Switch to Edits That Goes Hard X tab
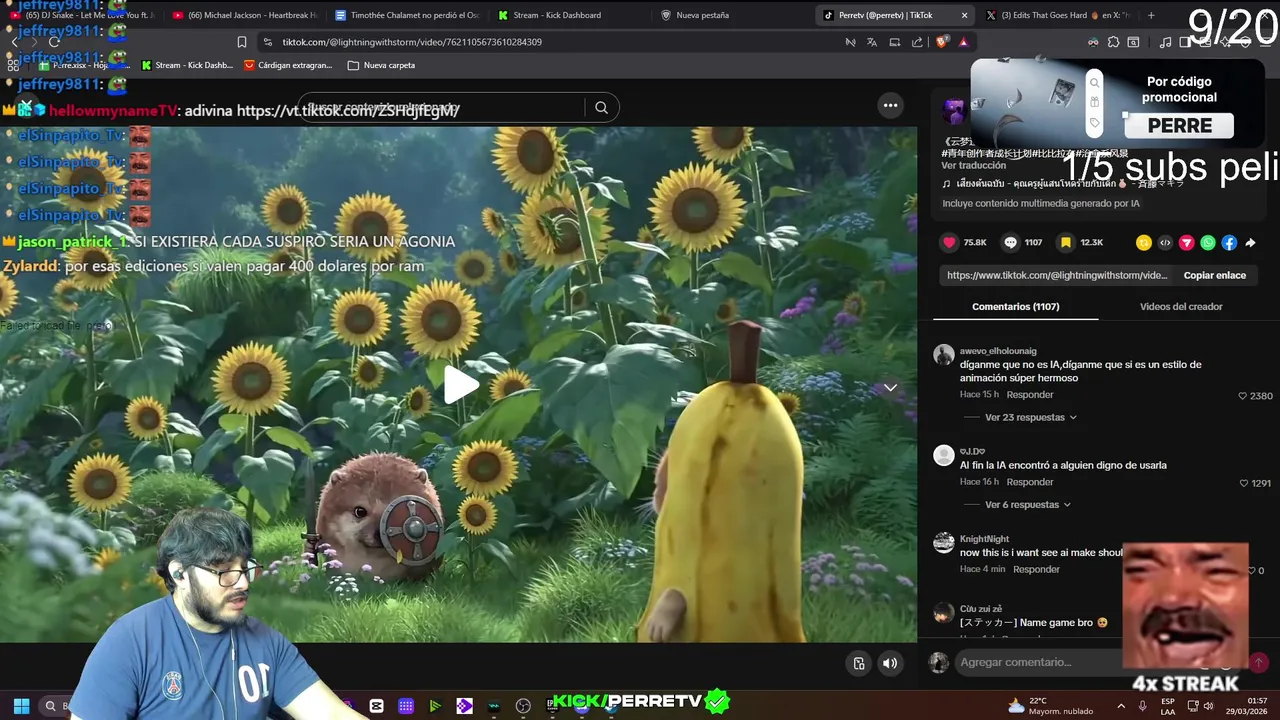1280x720 pixels. coord(1058,15)
